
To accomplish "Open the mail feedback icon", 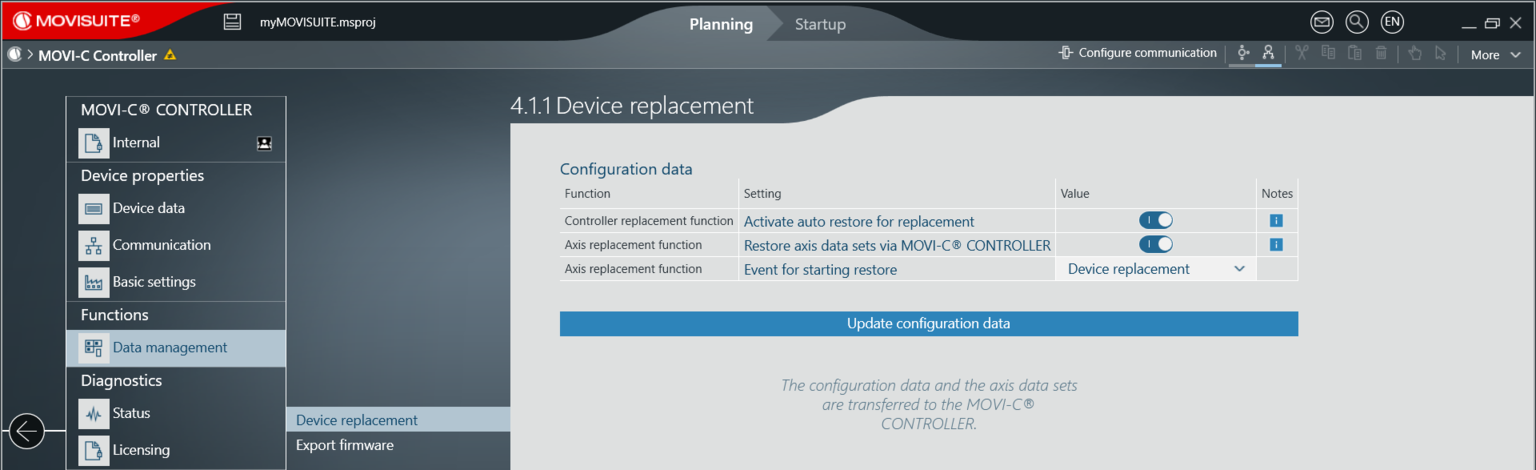I will coord(1322,22).
